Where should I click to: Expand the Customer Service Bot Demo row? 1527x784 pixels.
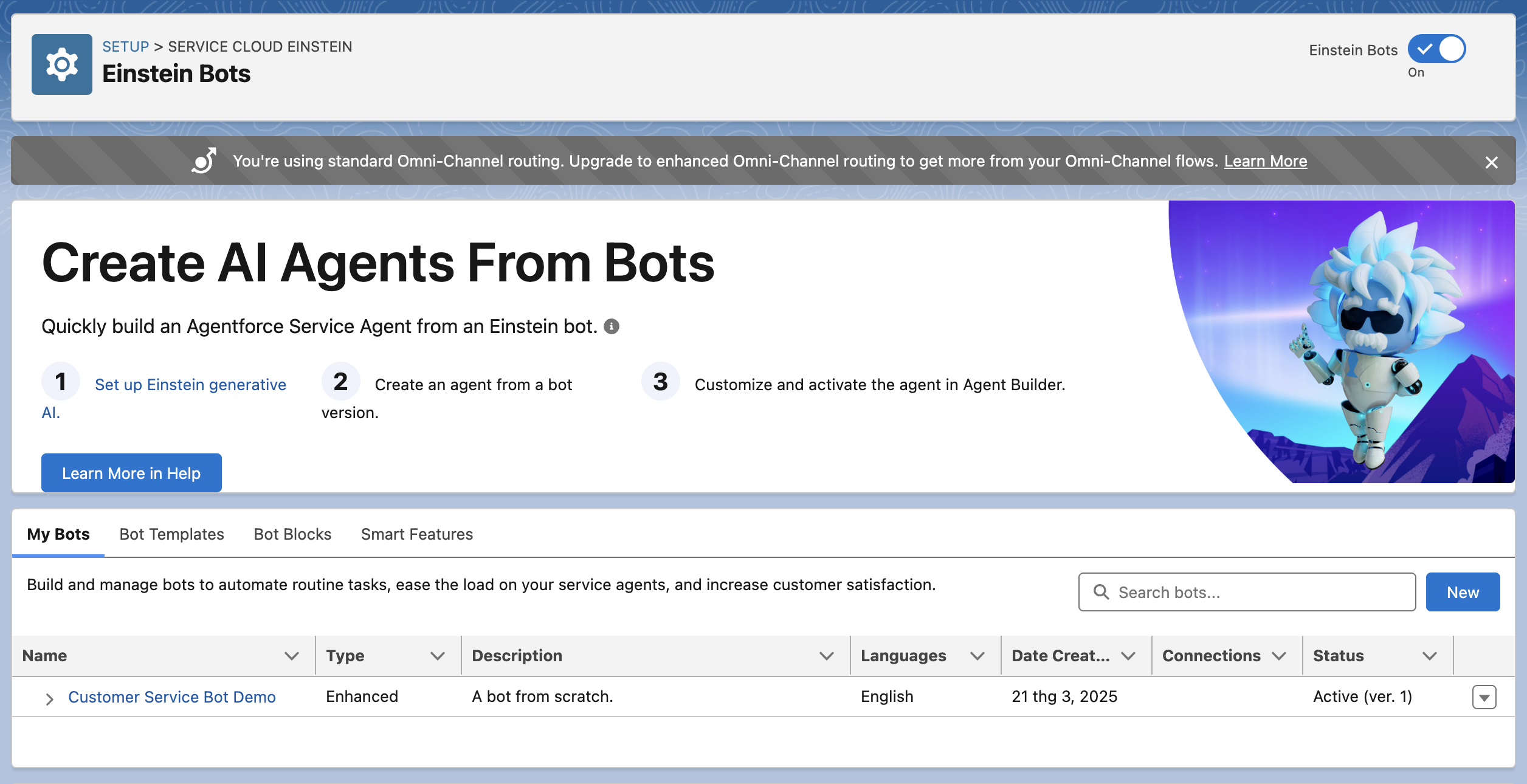[49, 699]
